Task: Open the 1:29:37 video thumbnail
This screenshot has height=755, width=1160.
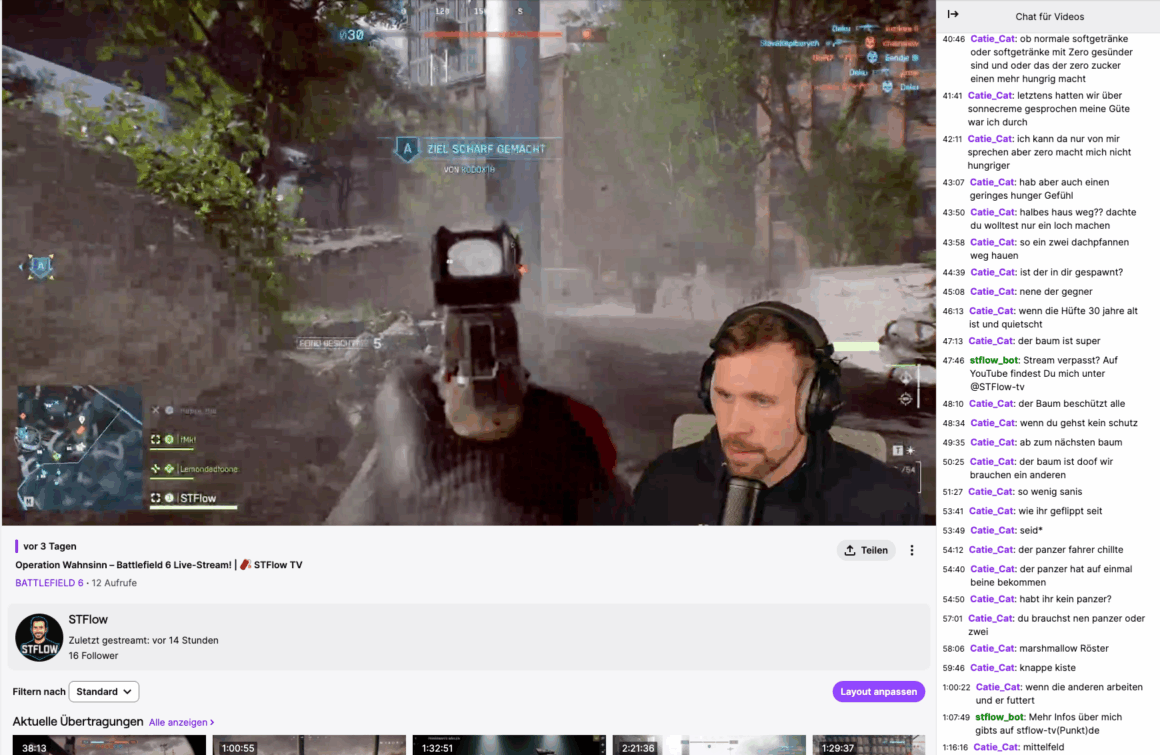Action: pos(869,745)
